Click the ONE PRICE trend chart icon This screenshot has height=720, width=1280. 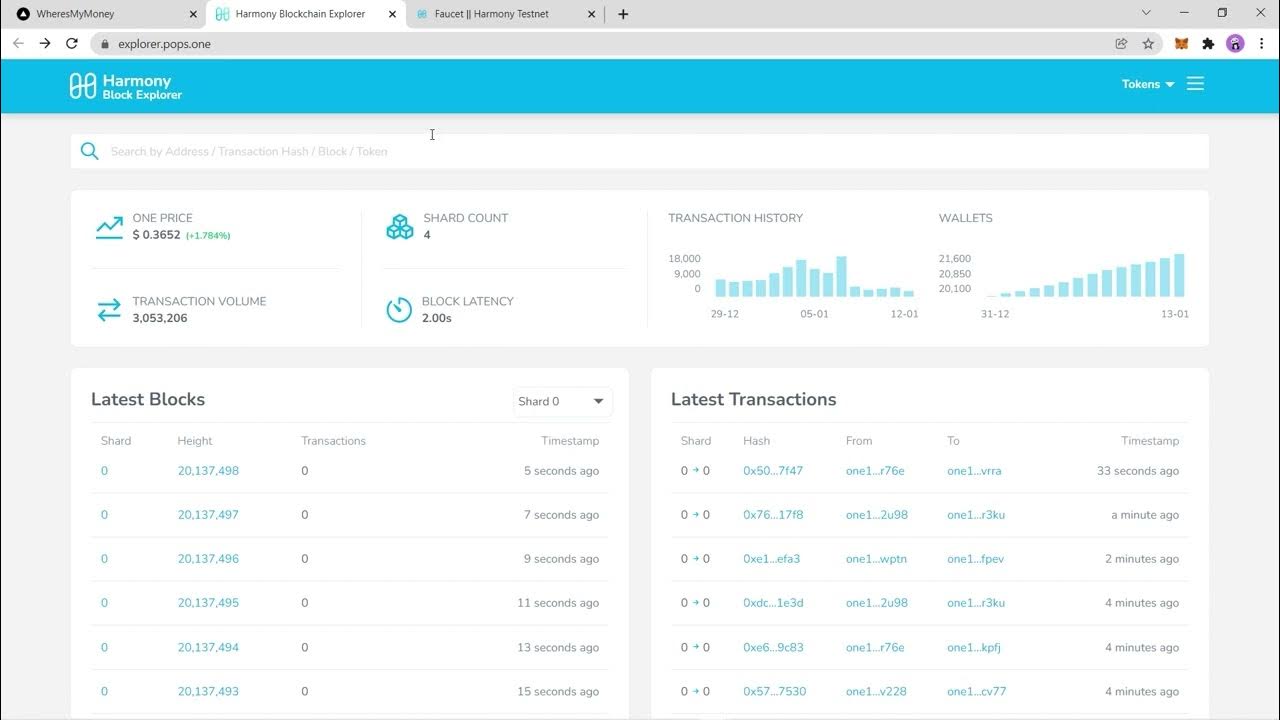[x=109, y=227]
